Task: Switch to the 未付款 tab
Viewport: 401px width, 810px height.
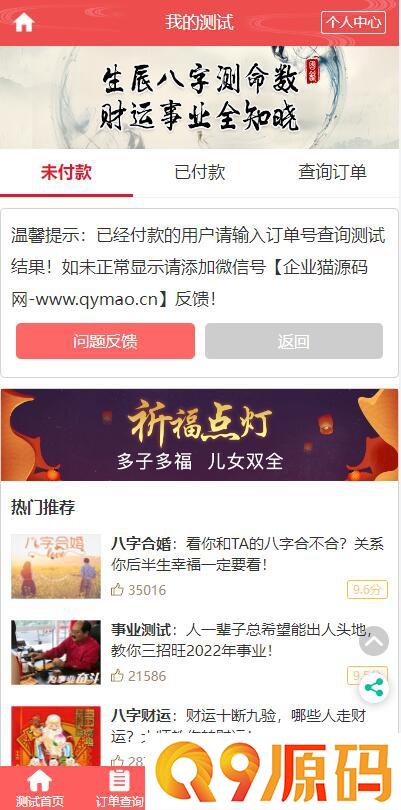Action: click(66, 173)
